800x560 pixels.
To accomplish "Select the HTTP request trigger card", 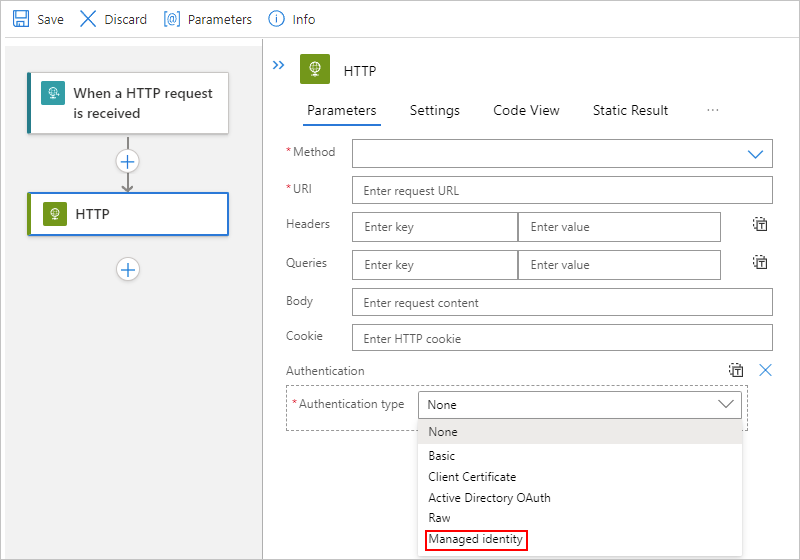I will pos(128,103).
